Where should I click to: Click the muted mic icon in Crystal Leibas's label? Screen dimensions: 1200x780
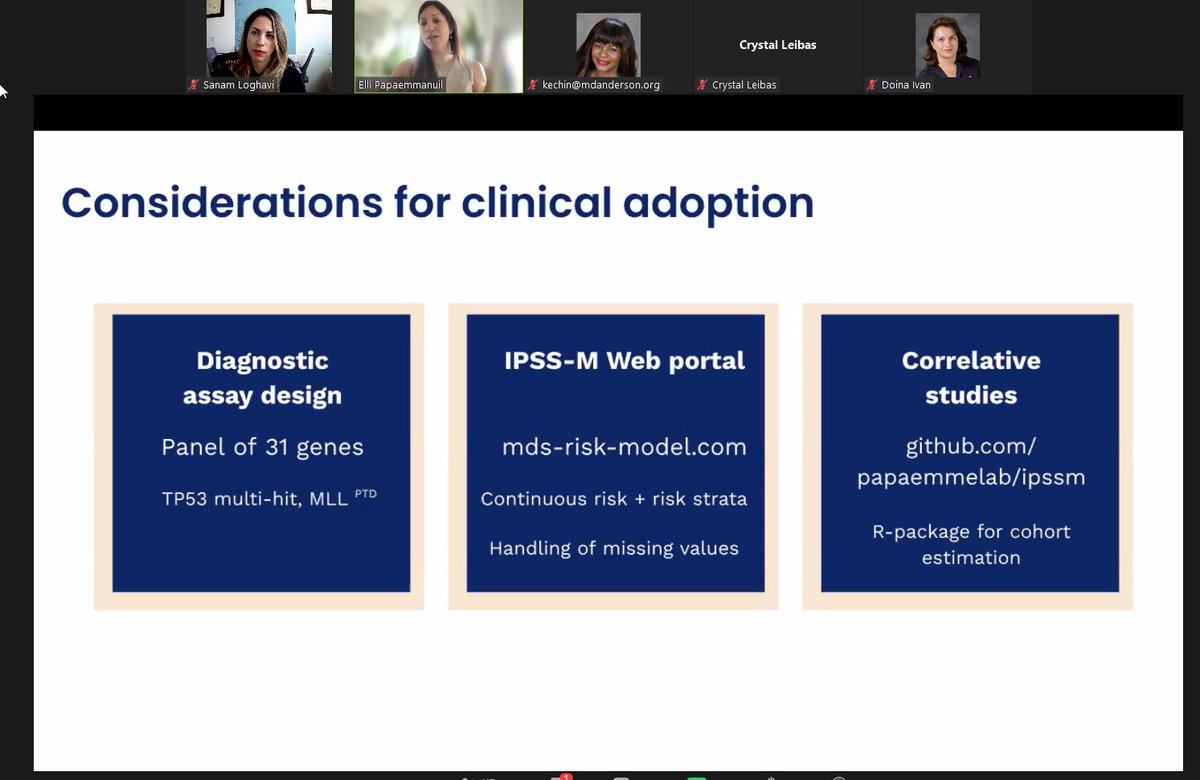(703, 86)
